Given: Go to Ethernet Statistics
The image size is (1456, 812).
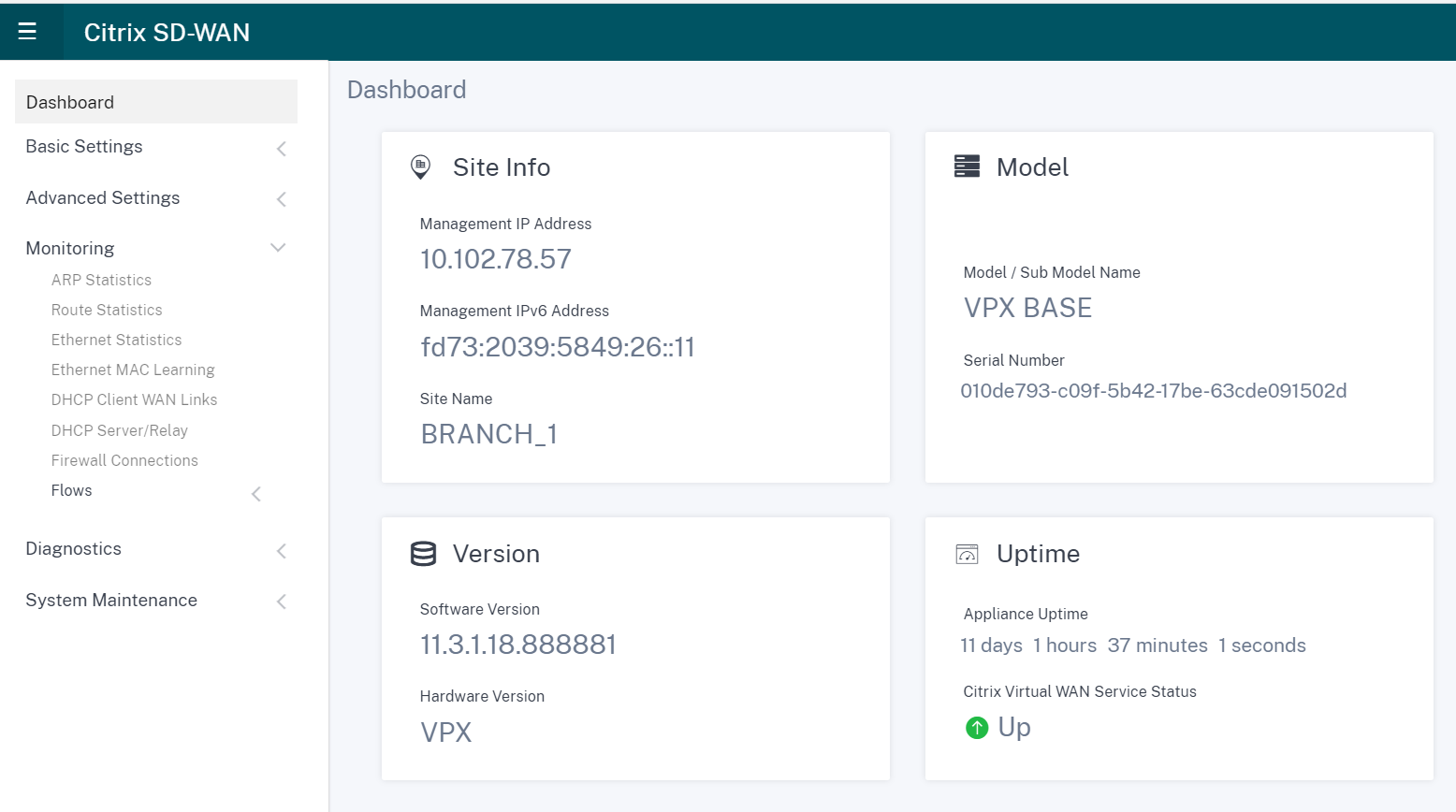Looking at the screenshot, I should [117, 340].
